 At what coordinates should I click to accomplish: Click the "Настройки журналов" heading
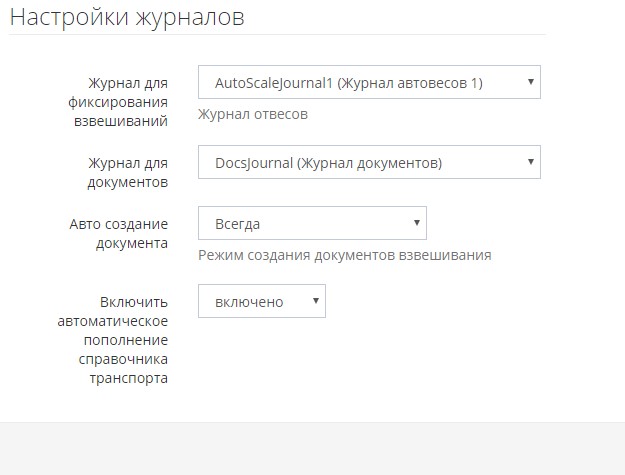127,18
